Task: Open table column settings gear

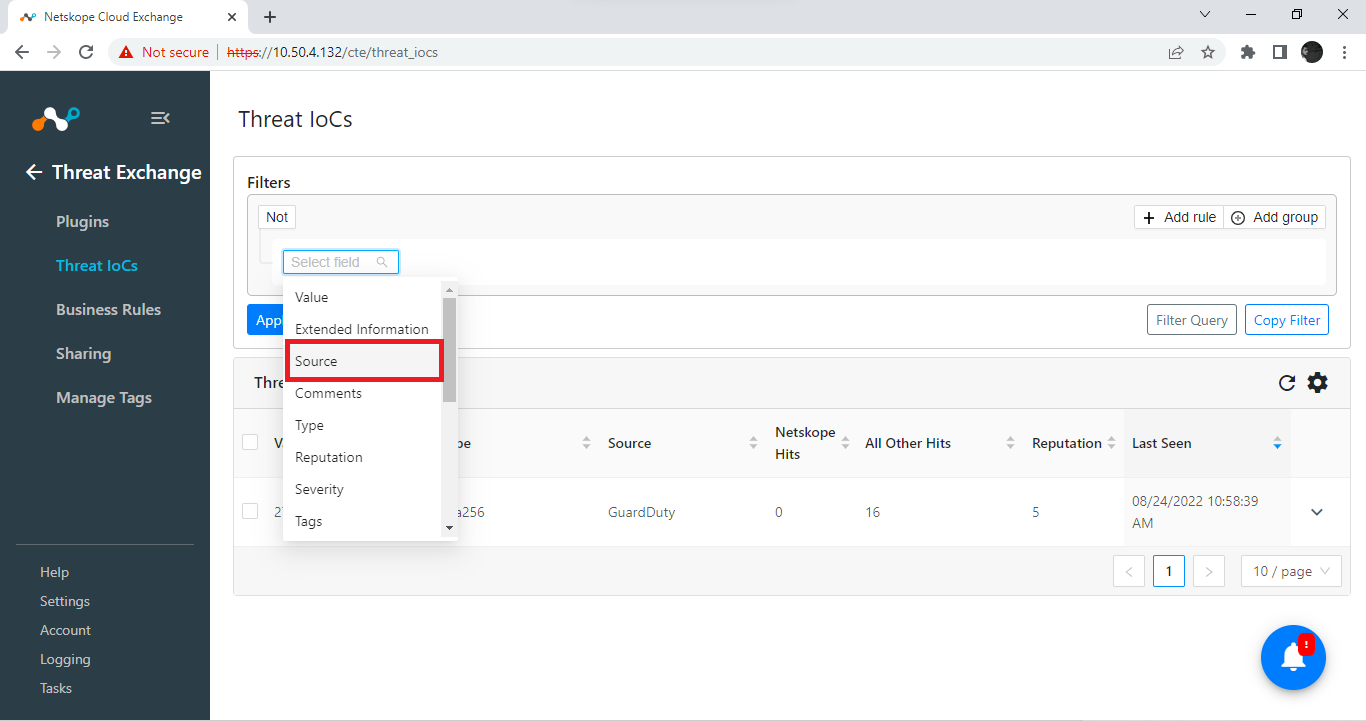Action: 1318,382
